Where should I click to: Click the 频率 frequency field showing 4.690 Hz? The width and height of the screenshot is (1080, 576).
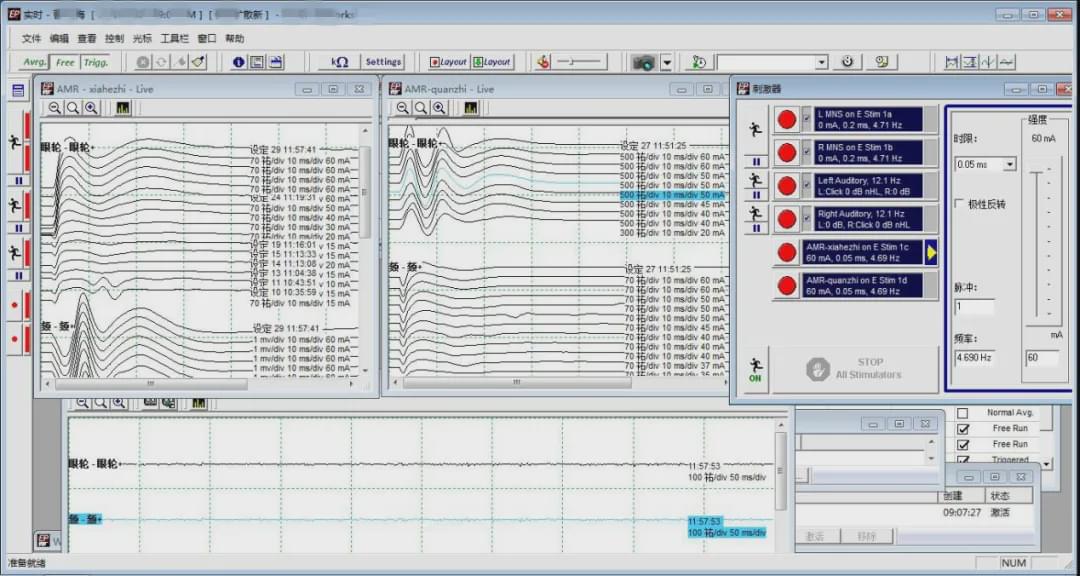[x=973, y=357]
